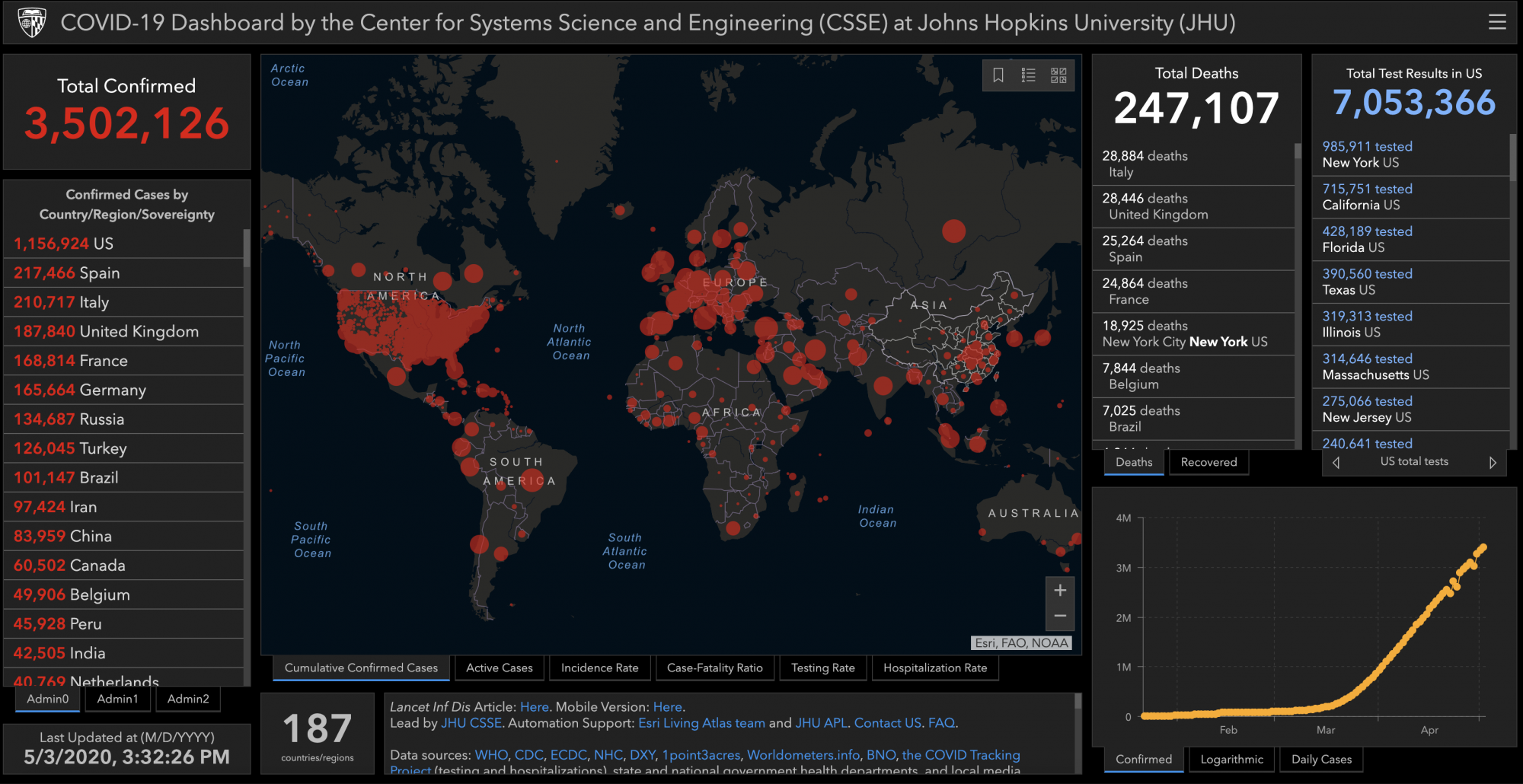Select Spain row with 217,466 cases

123,272
